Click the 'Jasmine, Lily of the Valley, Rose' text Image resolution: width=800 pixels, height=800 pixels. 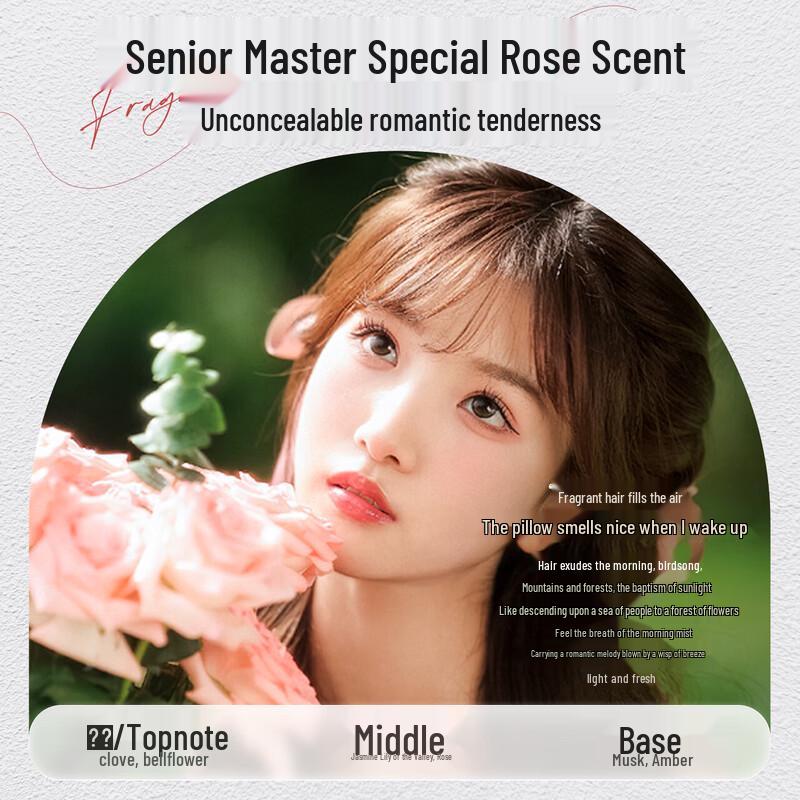[x=401, y=757]
